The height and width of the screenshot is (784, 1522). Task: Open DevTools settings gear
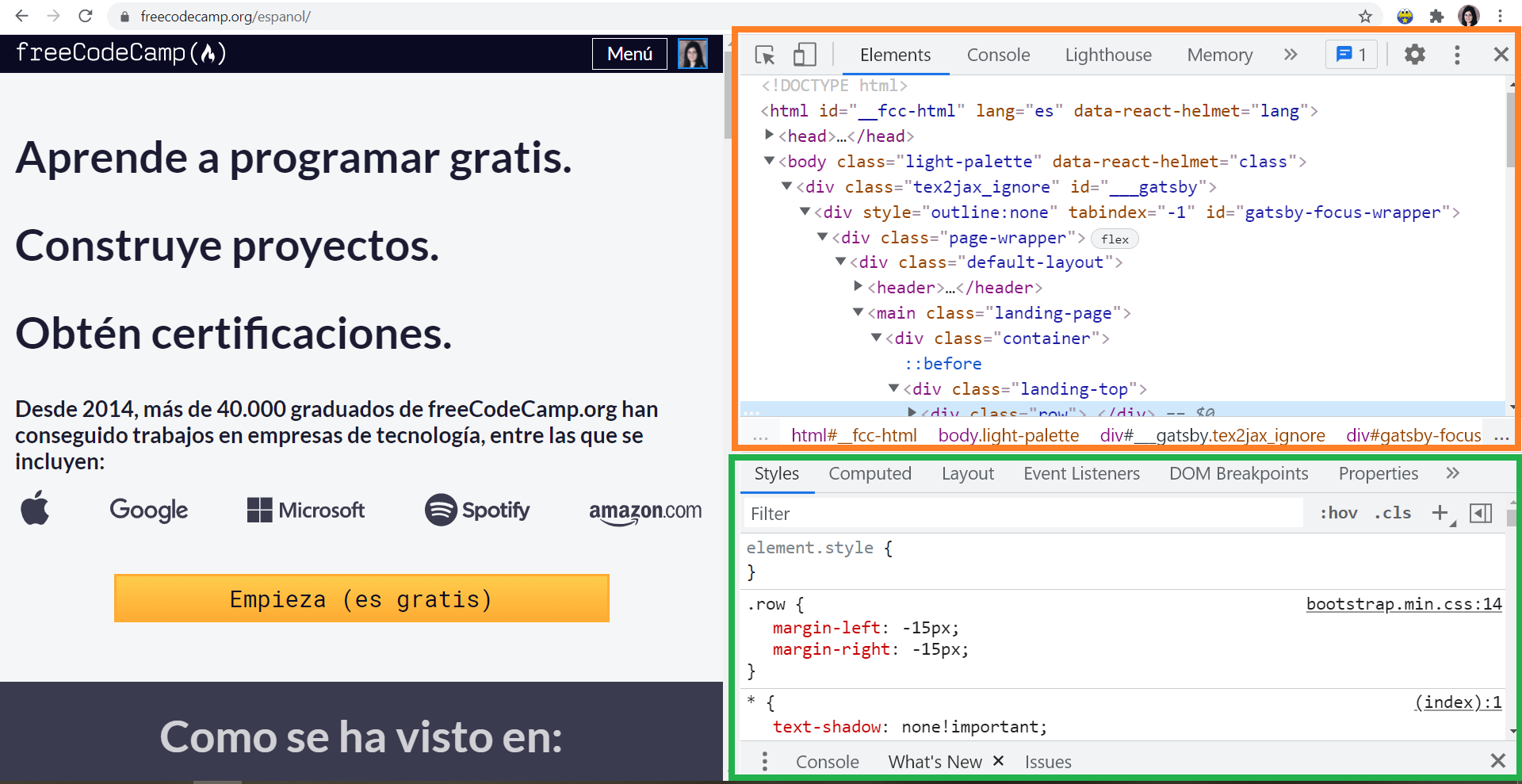click(1415, 54)
